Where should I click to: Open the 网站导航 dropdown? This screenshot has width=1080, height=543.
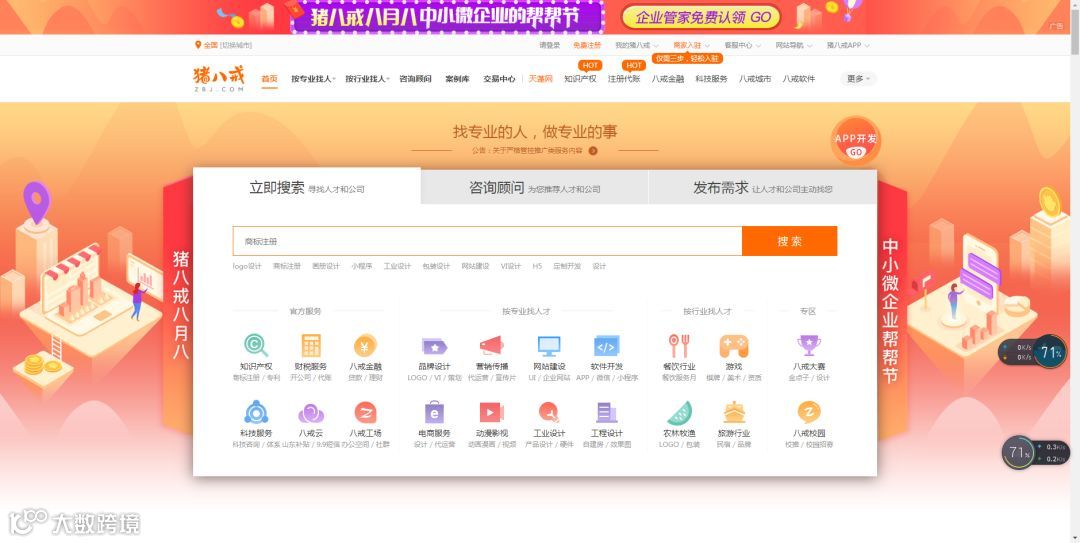tap(793, 45)
